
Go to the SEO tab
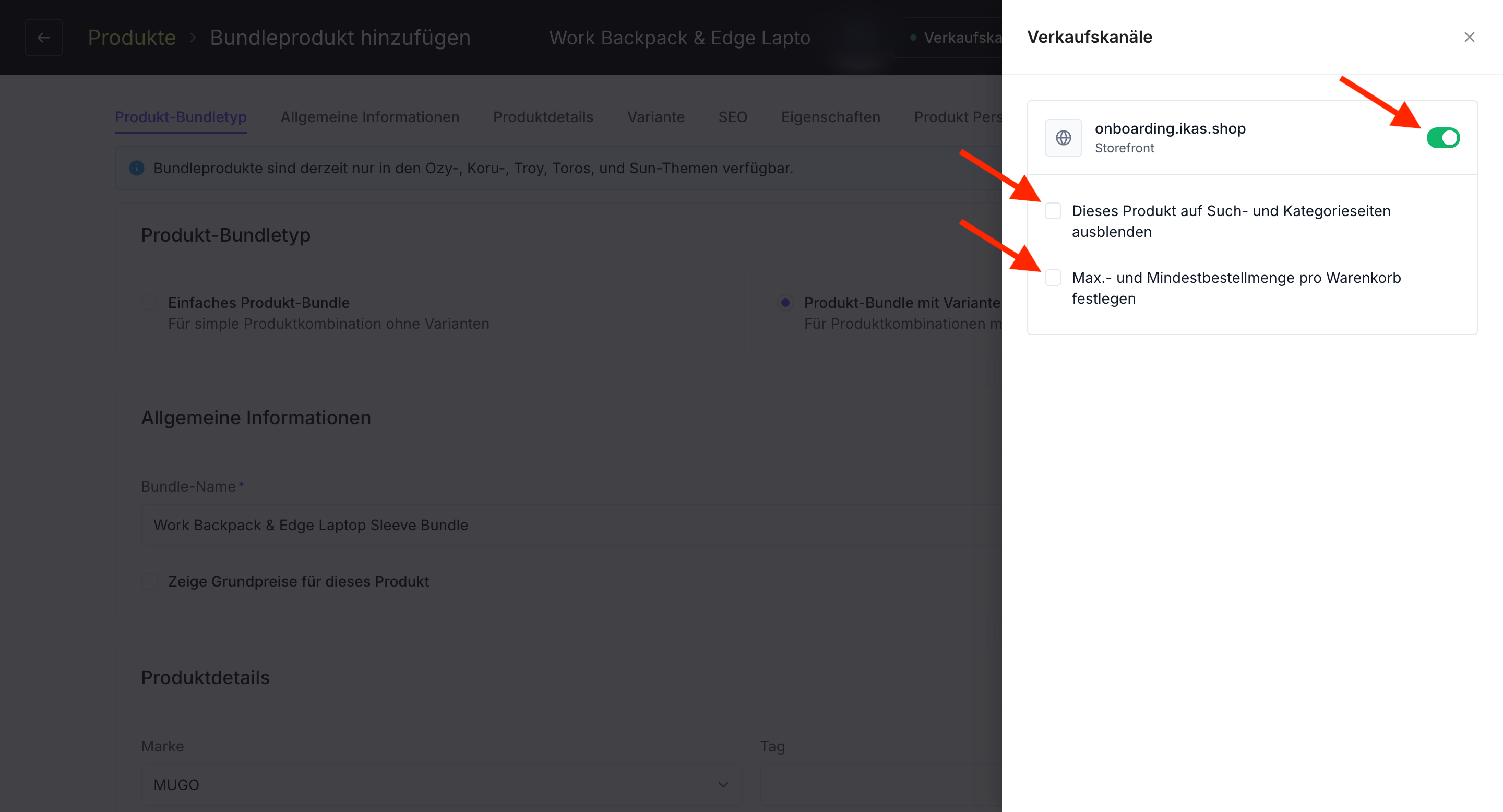tap(733, 117)
